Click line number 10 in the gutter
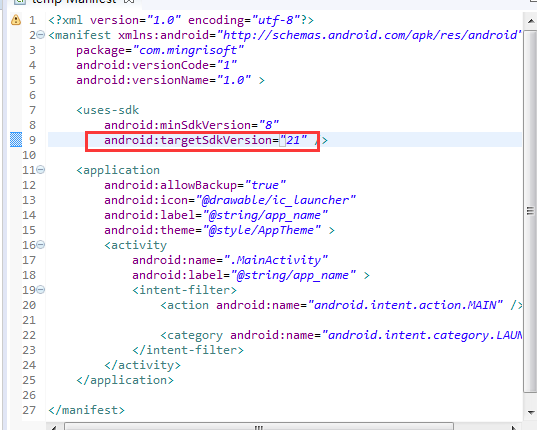 tap(29, 155)
